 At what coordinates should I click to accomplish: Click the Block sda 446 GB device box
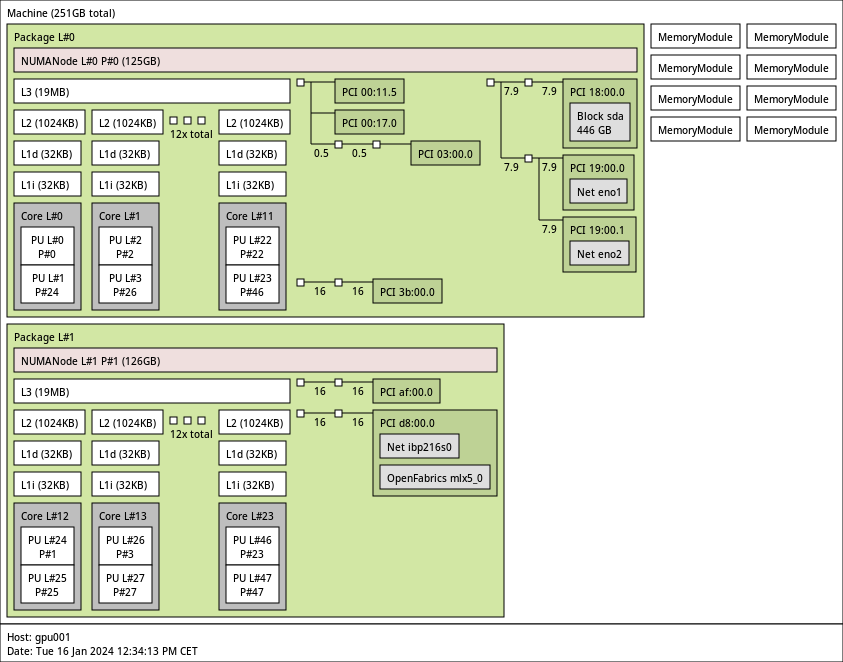pos(599,123)
